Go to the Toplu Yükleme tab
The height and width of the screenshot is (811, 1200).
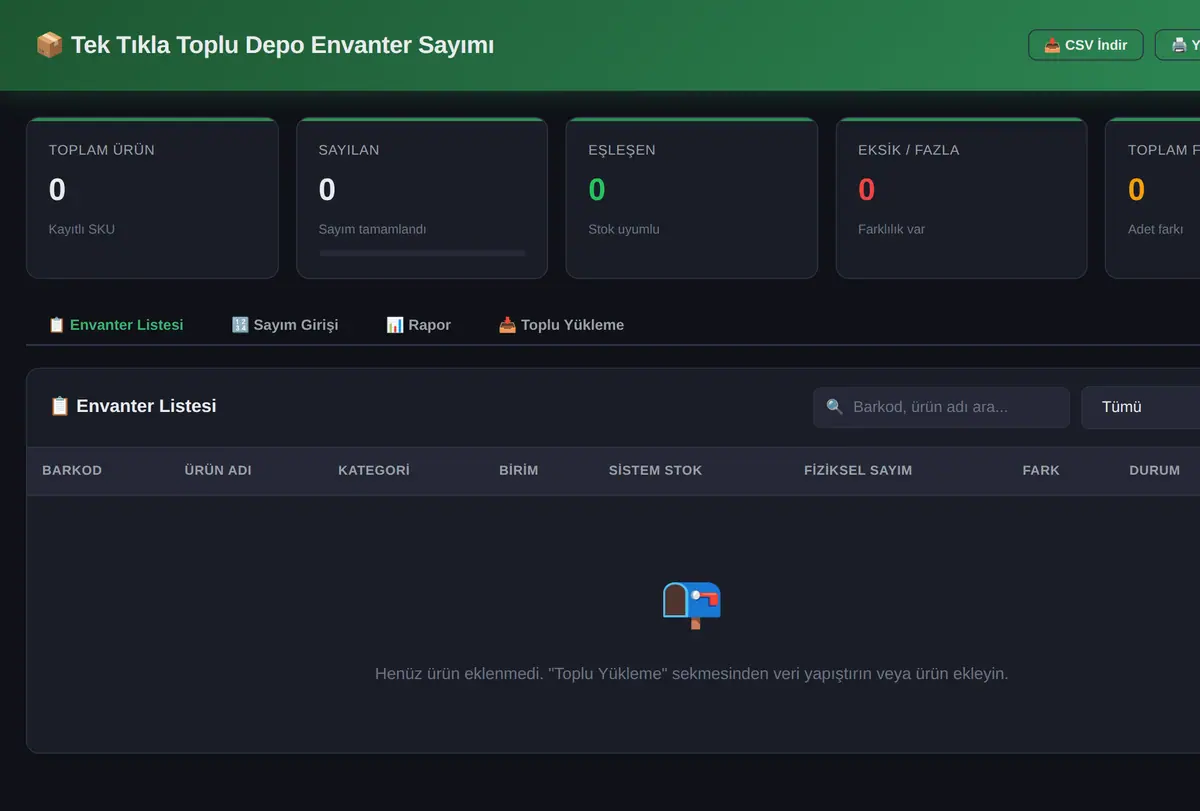point(561,325)
